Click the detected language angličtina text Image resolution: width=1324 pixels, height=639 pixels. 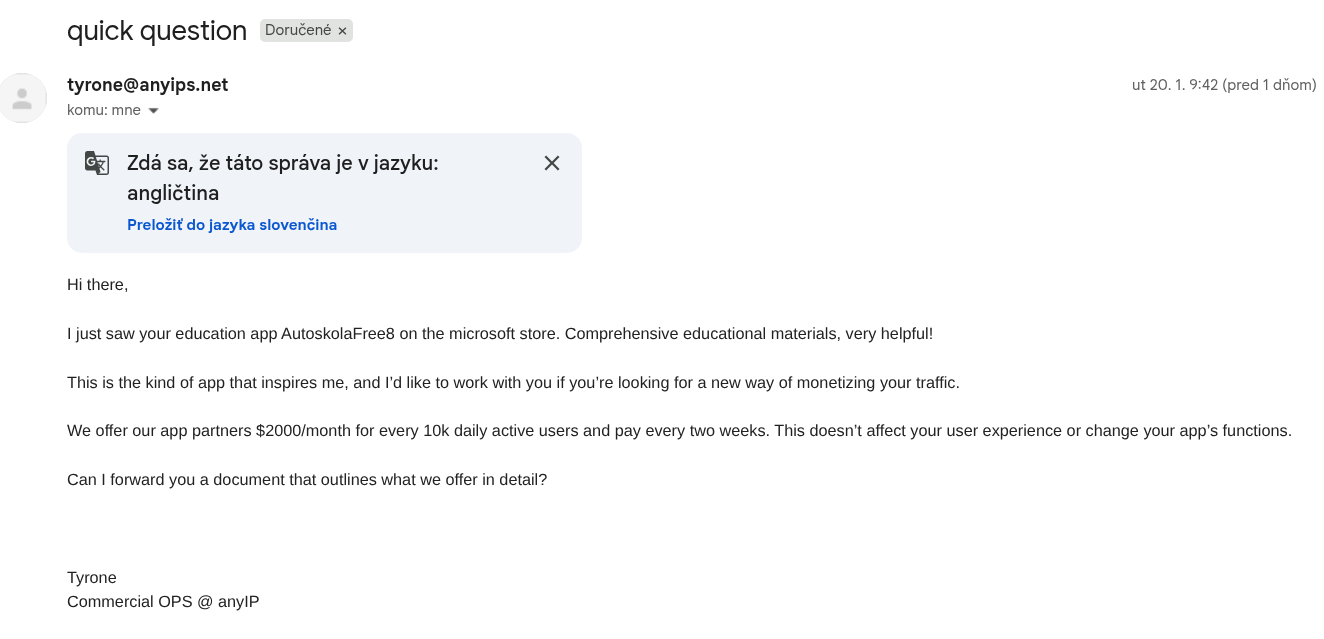click(173, 193)
